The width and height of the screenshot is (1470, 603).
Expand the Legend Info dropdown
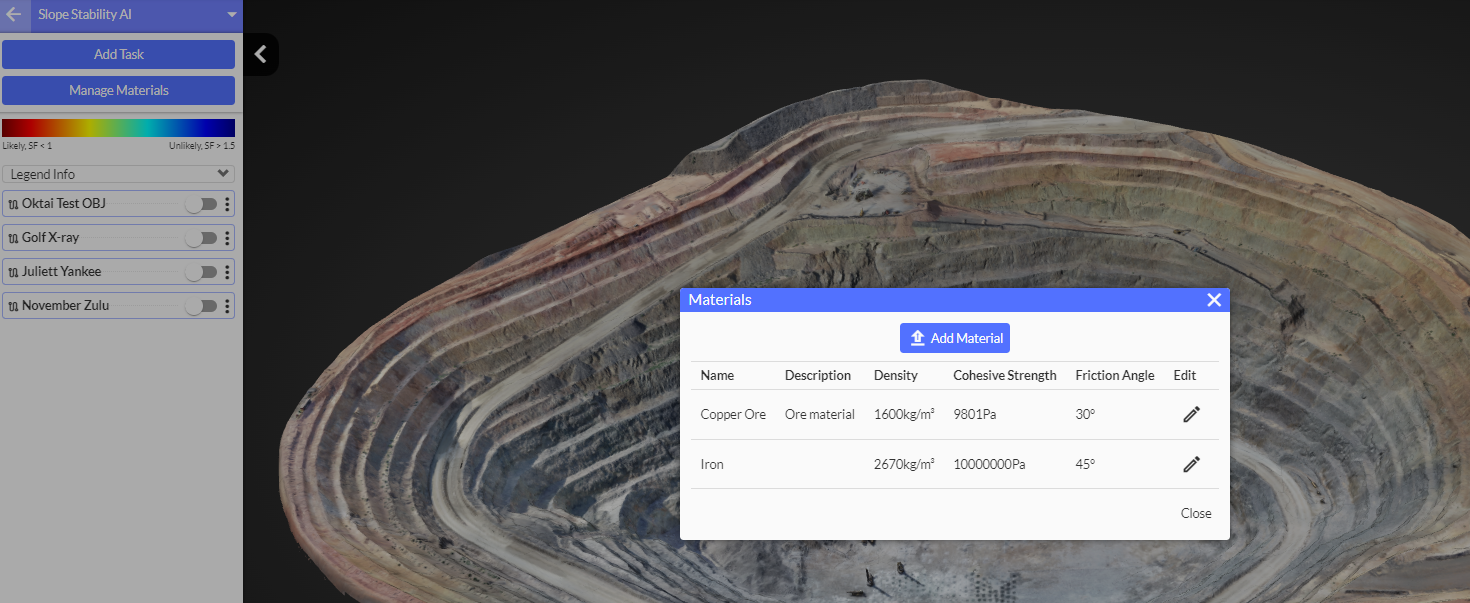(118, 174)
